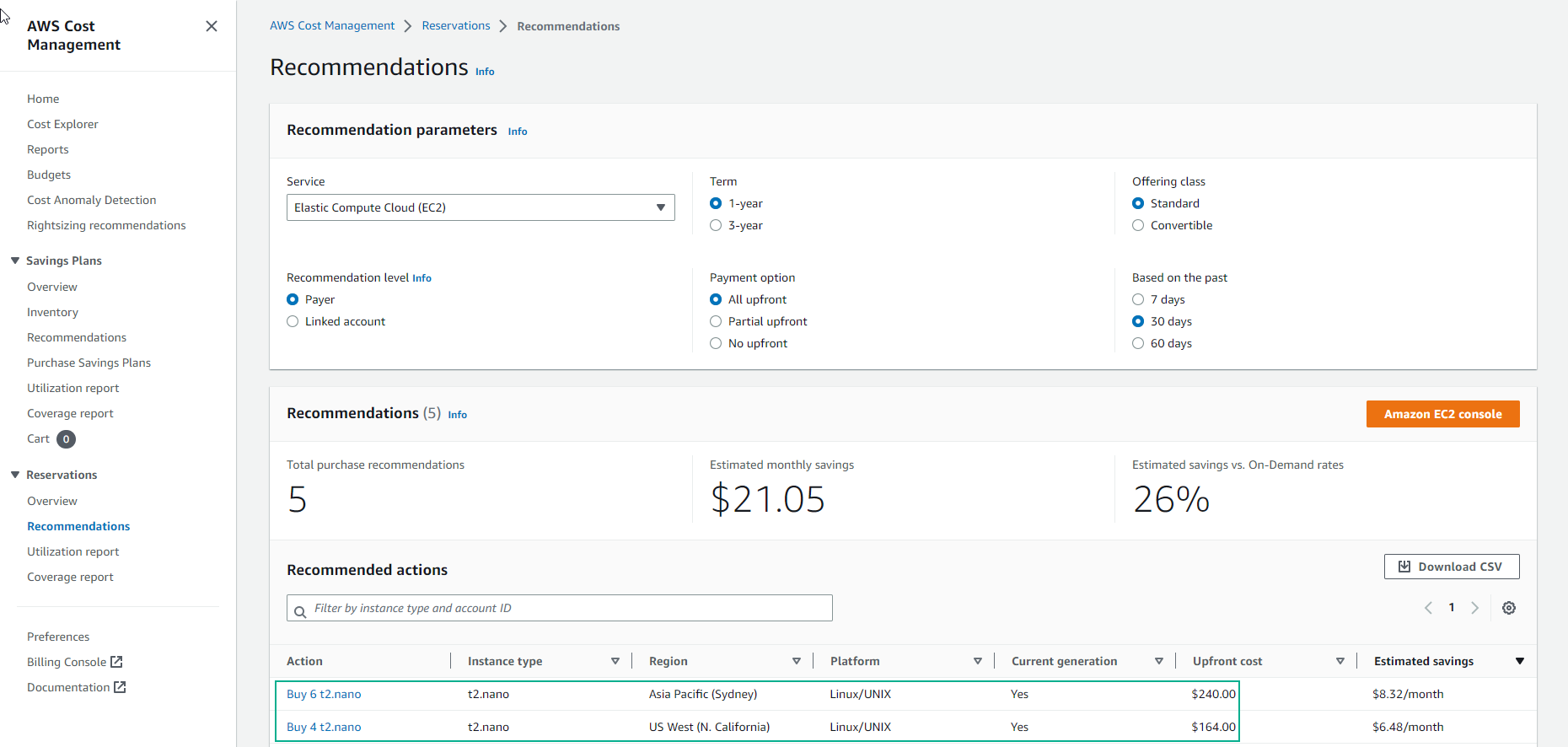Click the $240.00 upfront cost cell
Image resolution: width=1568 pixels, height=747 pixels.
[1213, 694]
